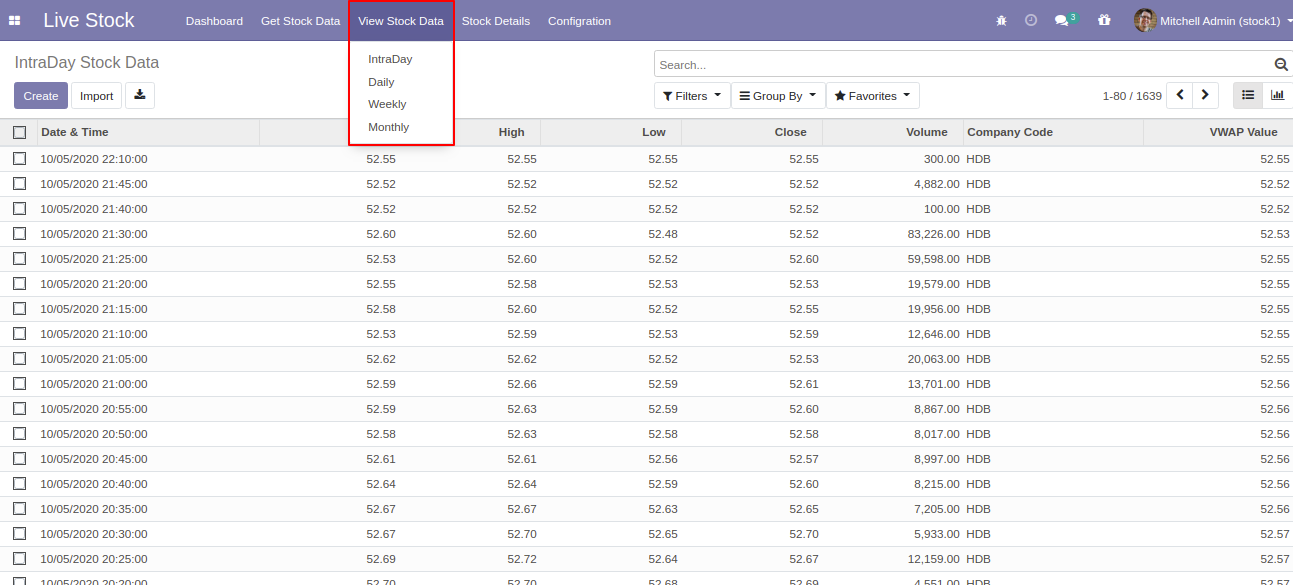Toggle the select-all header checkbox
1293x585 pixels.
[x=19, y=132]
